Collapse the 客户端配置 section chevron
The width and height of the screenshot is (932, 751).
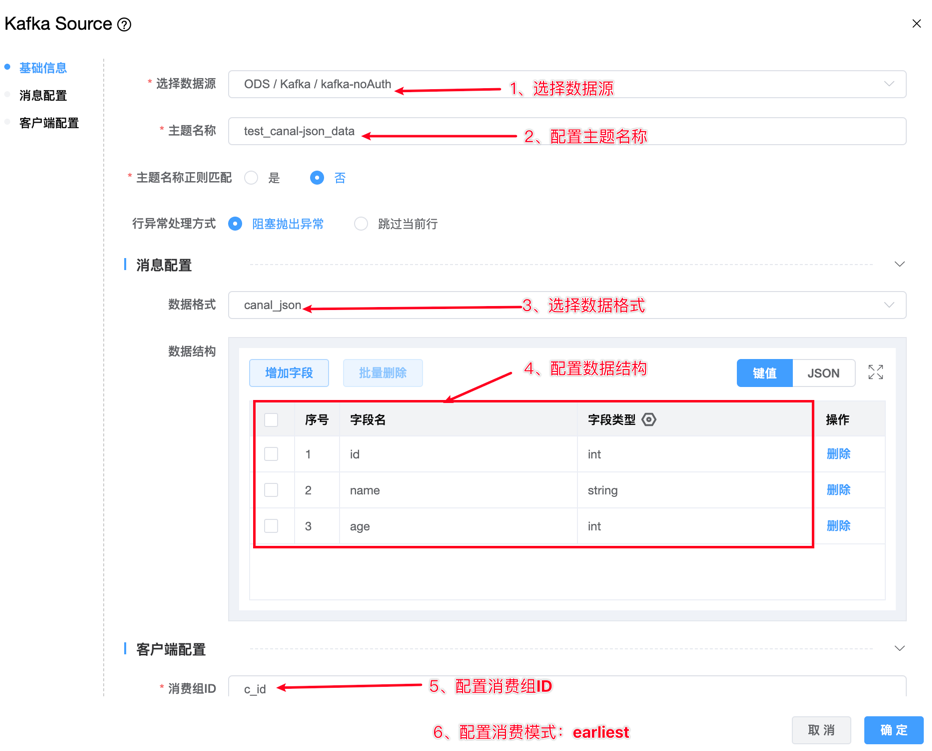point(899,649)
